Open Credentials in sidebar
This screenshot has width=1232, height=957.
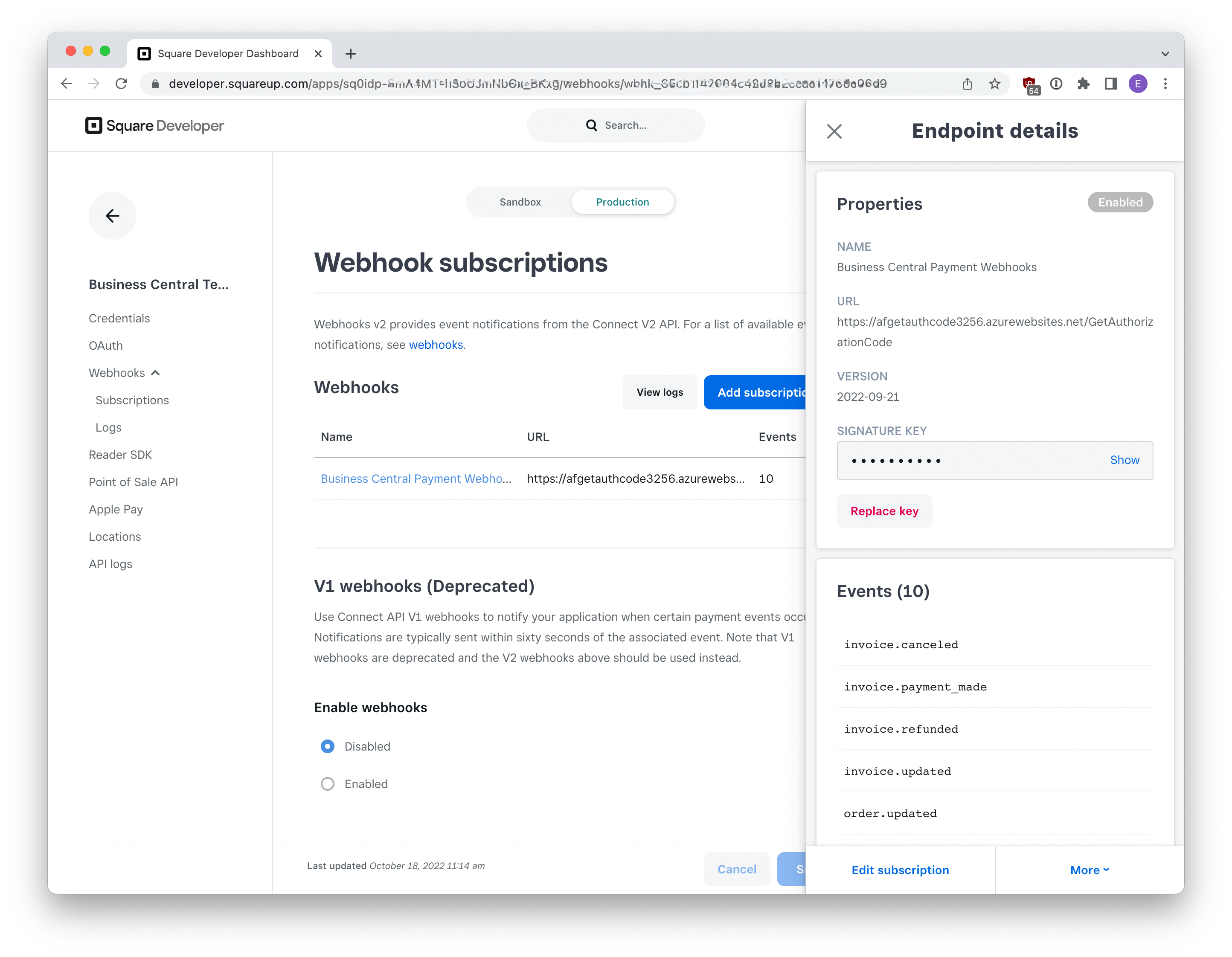(119, 318)
